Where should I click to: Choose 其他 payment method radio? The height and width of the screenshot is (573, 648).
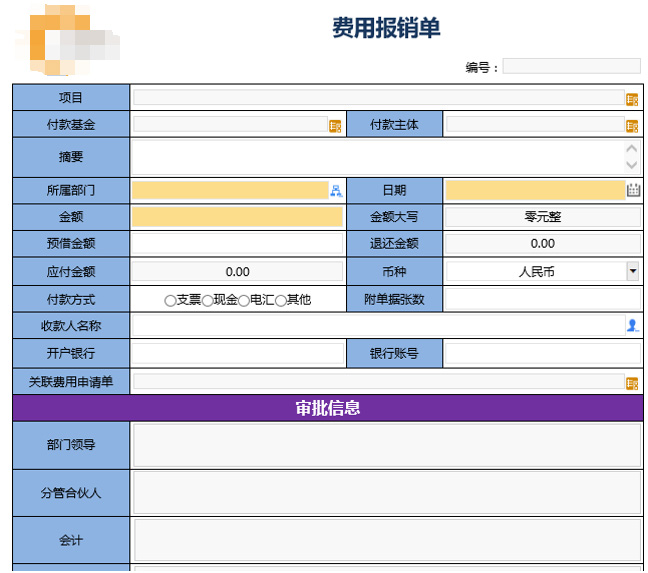[x=281, y=300]
